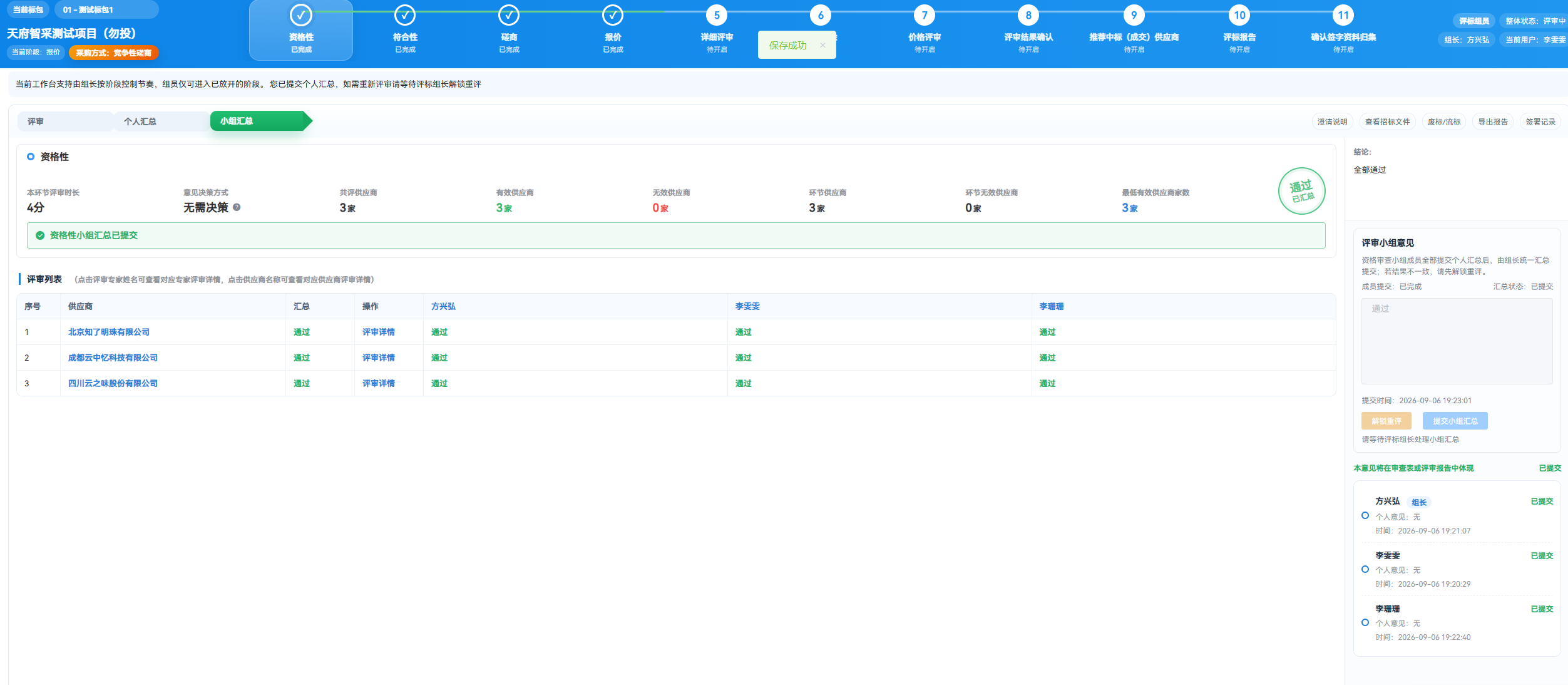Open expert 方兴弘 column header details
The image size is (1568, 685).
click(x=443, y=307)
